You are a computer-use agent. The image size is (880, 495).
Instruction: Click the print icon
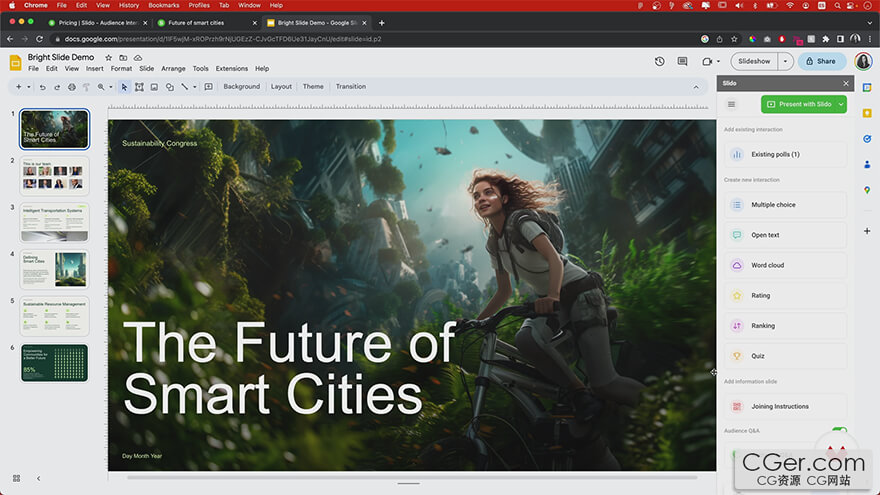71,87
